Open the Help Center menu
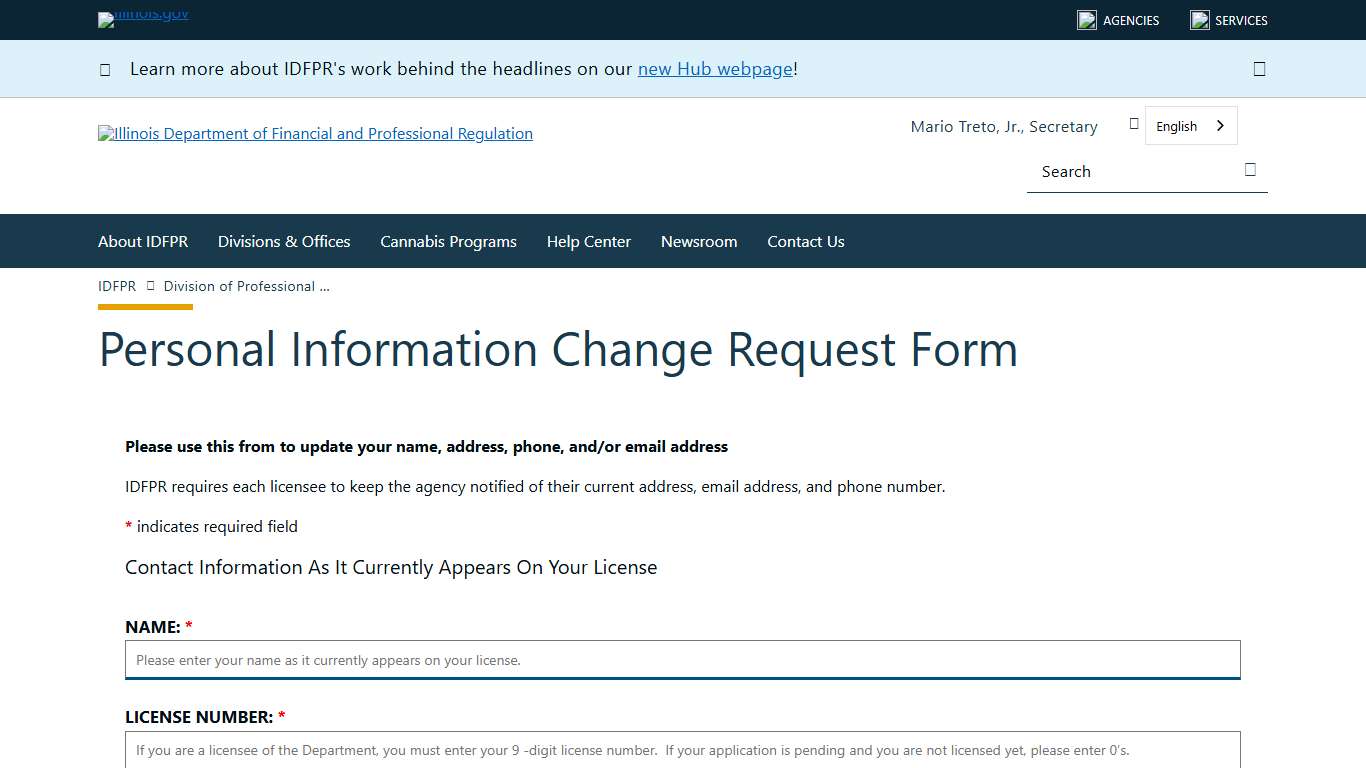 click(x=589, y=241)
